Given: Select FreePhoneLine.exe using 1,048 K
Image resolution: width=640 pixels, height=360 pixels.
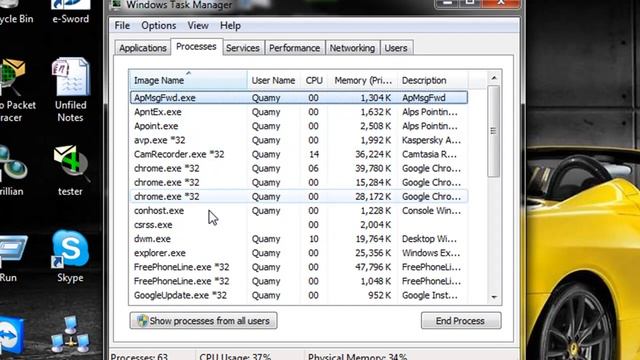Looking at the screenshot, I should 299,281.
